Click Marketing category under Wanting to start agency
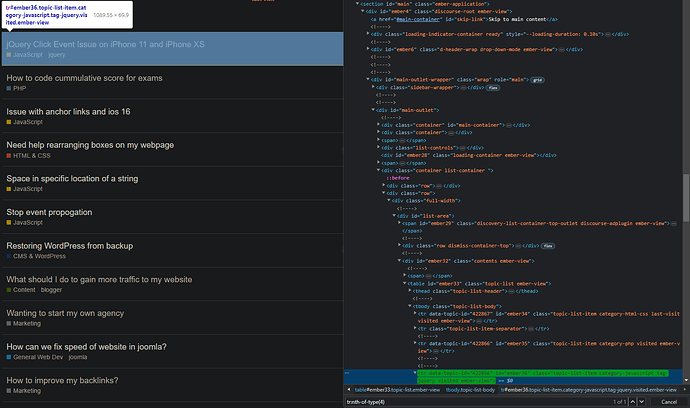Viewport: 690px width, 408px height. tap(24, 323)
